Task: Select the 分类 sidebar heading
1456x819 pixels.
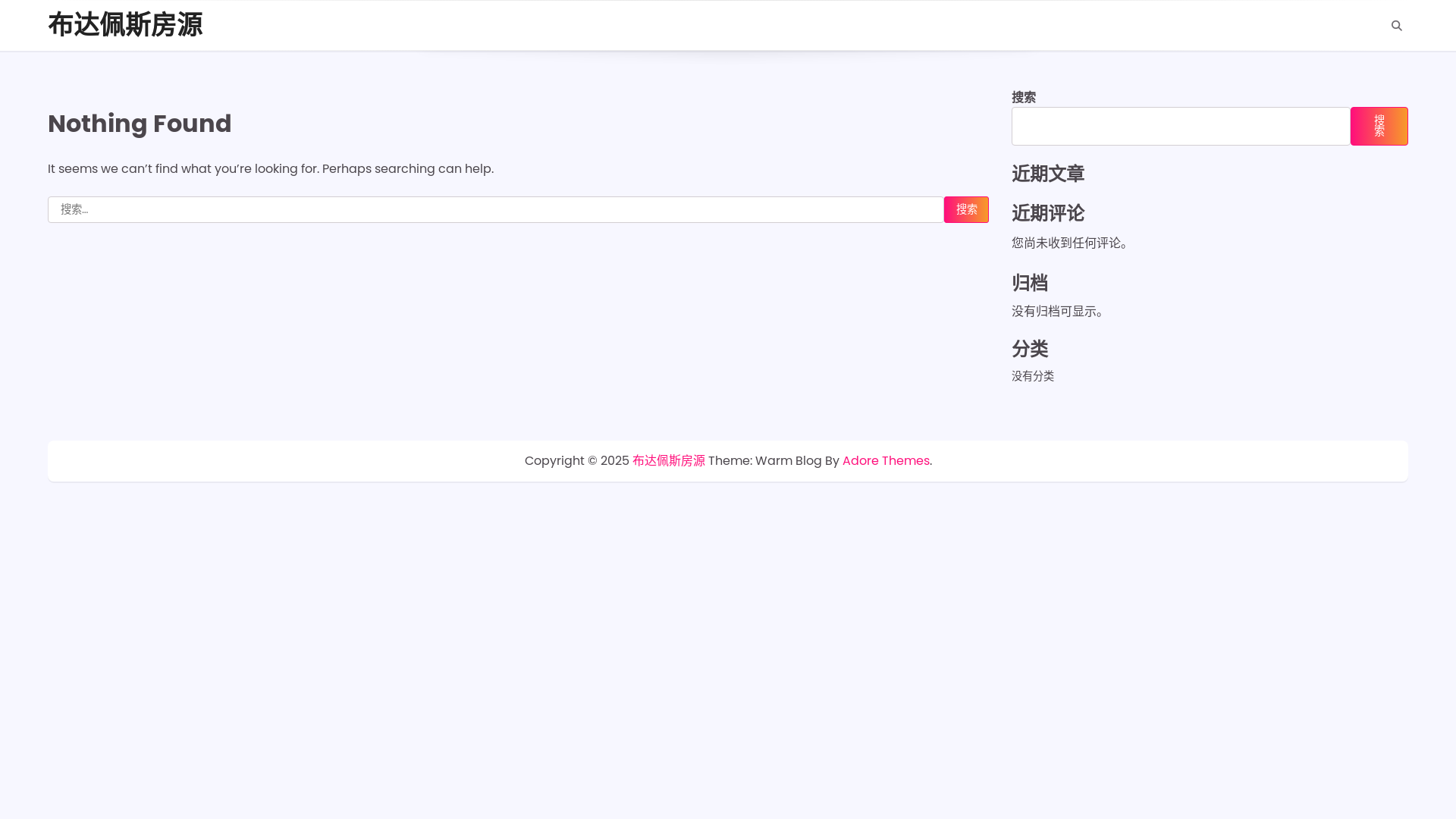Action: 1030,349
